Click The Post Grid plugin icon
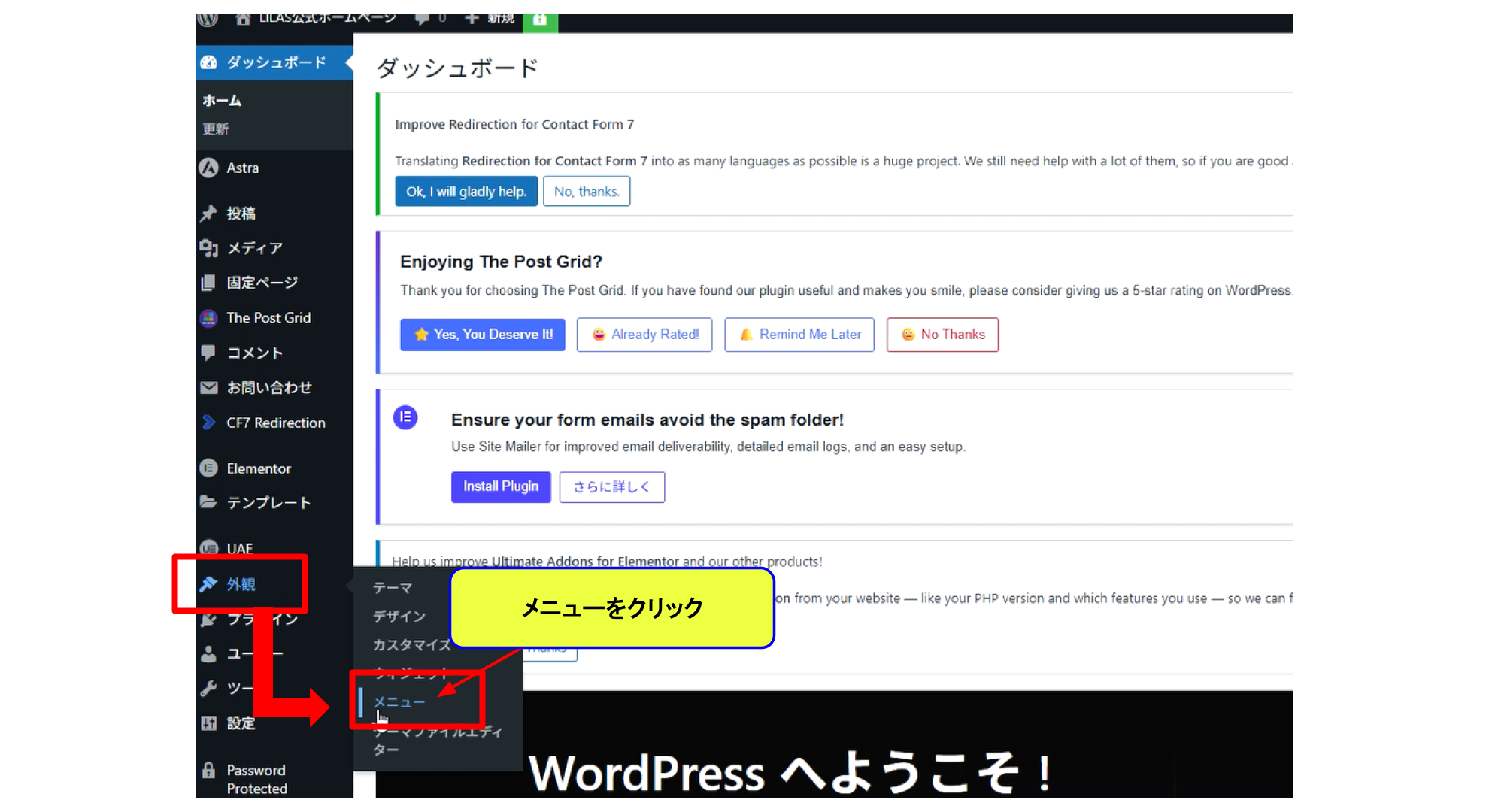This screenshot has height=812, width=1489. pos(209,318)
